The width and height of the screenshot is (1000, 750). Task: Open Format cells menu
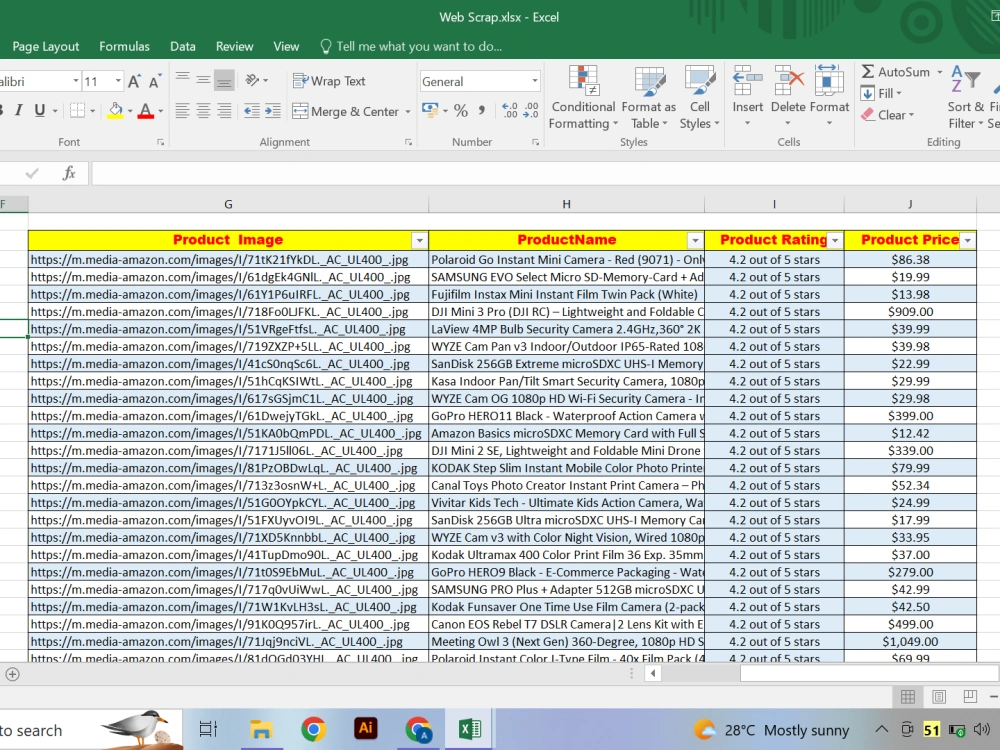829,96
